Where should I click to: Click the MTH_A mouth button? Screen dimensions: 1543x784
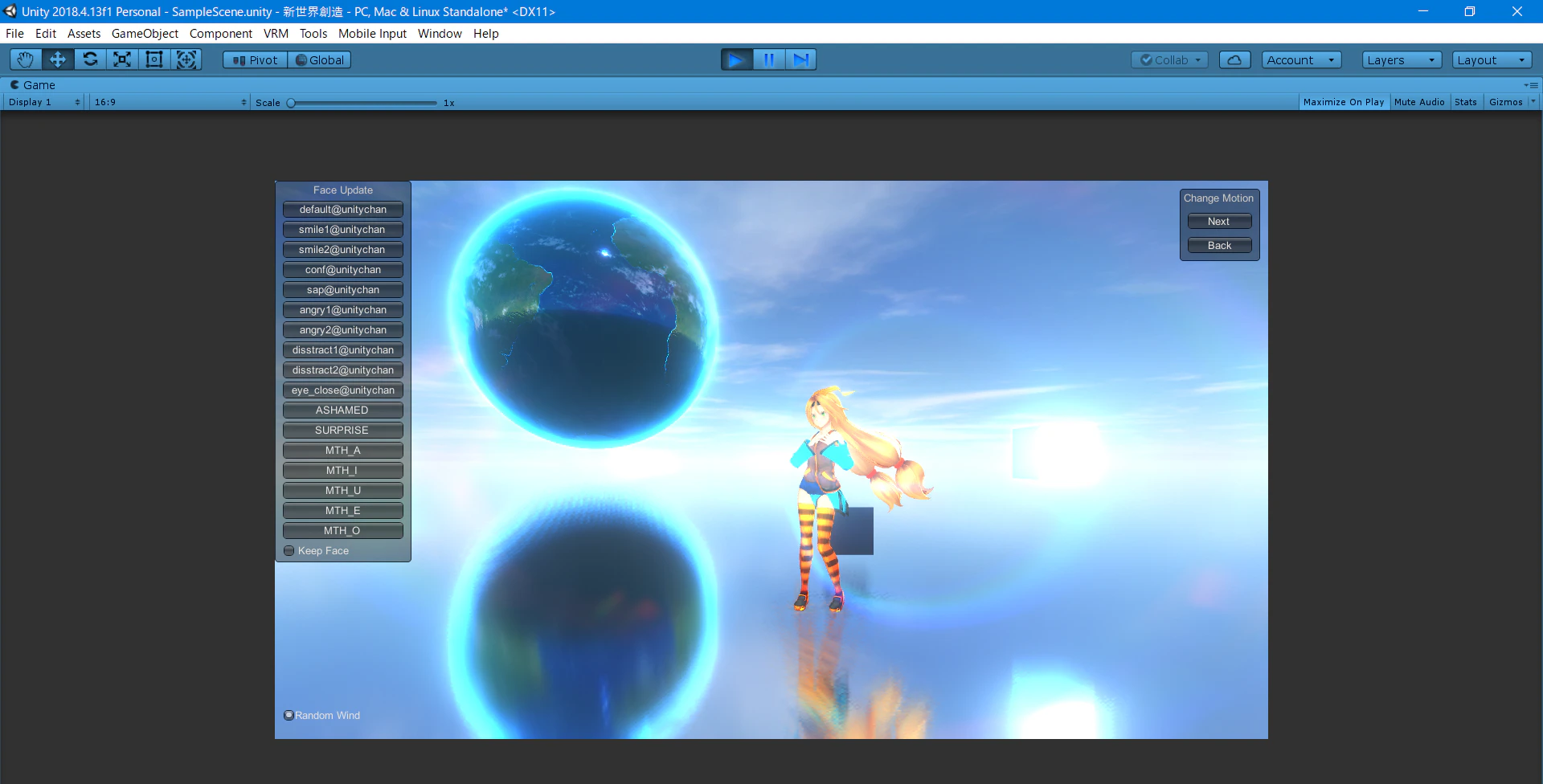pyautogui.click(x=342, y=451)
